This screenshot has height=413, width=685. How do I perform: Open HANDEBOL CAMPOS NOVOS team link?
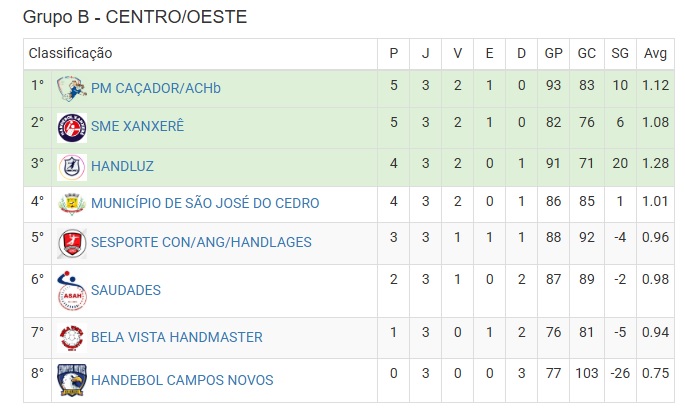pyautogui.click(x=182, y=380)
